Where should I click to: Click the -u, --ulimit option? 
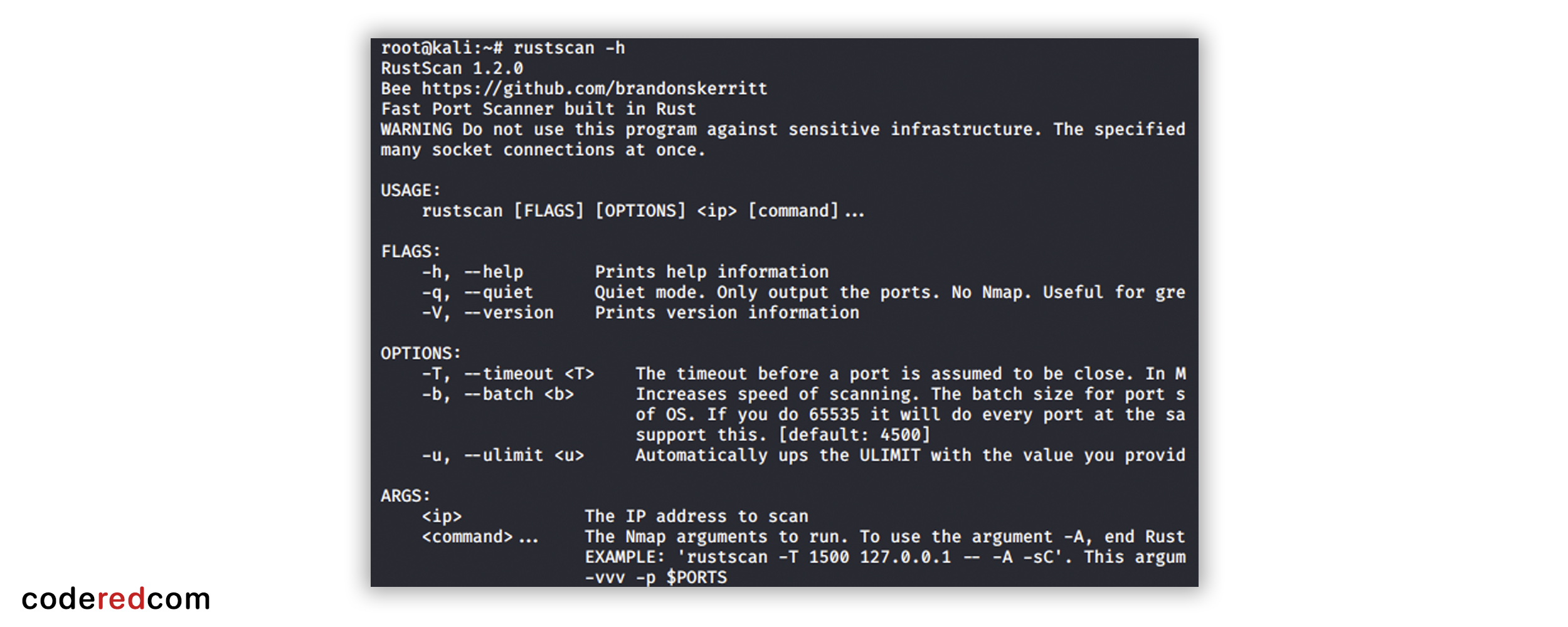click(x=502, y=456)
